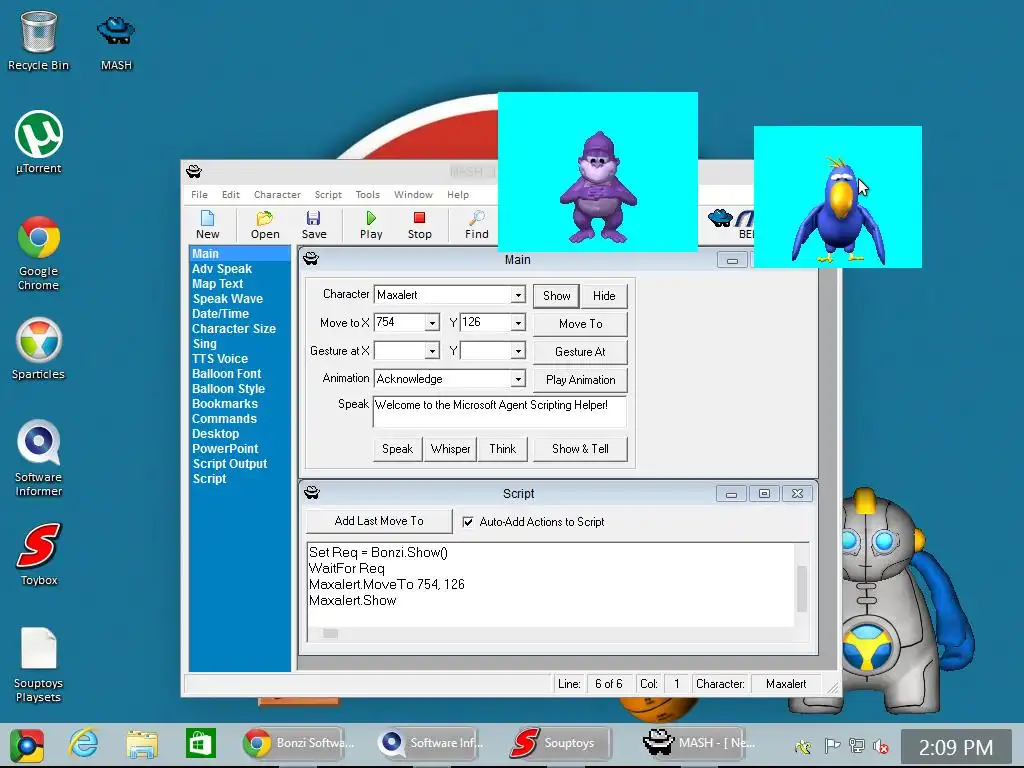Click the Move To button
Viewport: 1024px width, 768px height.
(x=581, y=324)
